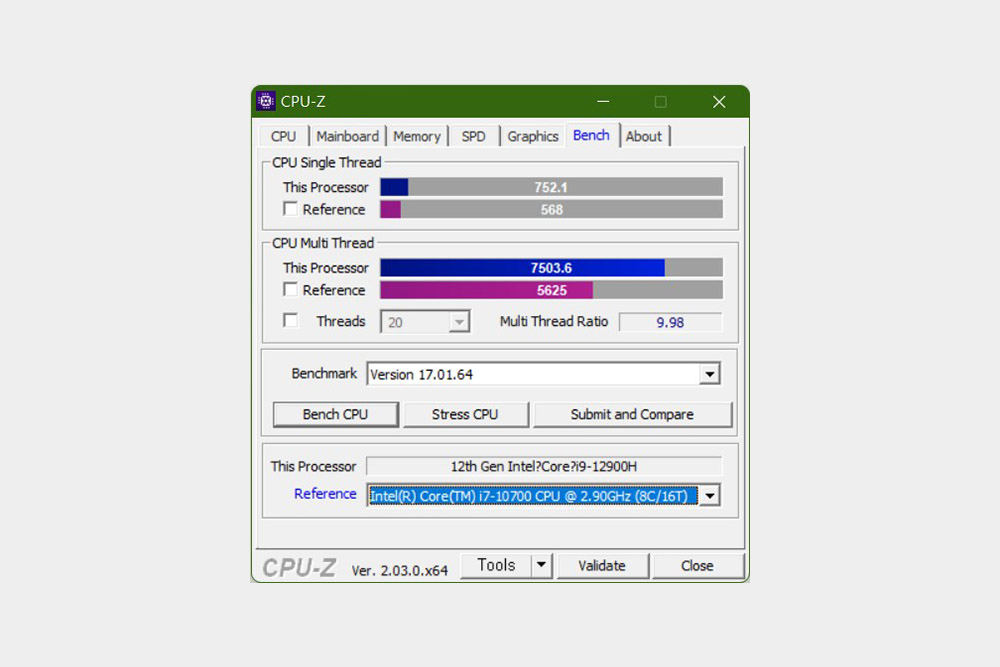This screenshot has height=667, width=1000.
Task: Click the Validate button
Action: 602,566
